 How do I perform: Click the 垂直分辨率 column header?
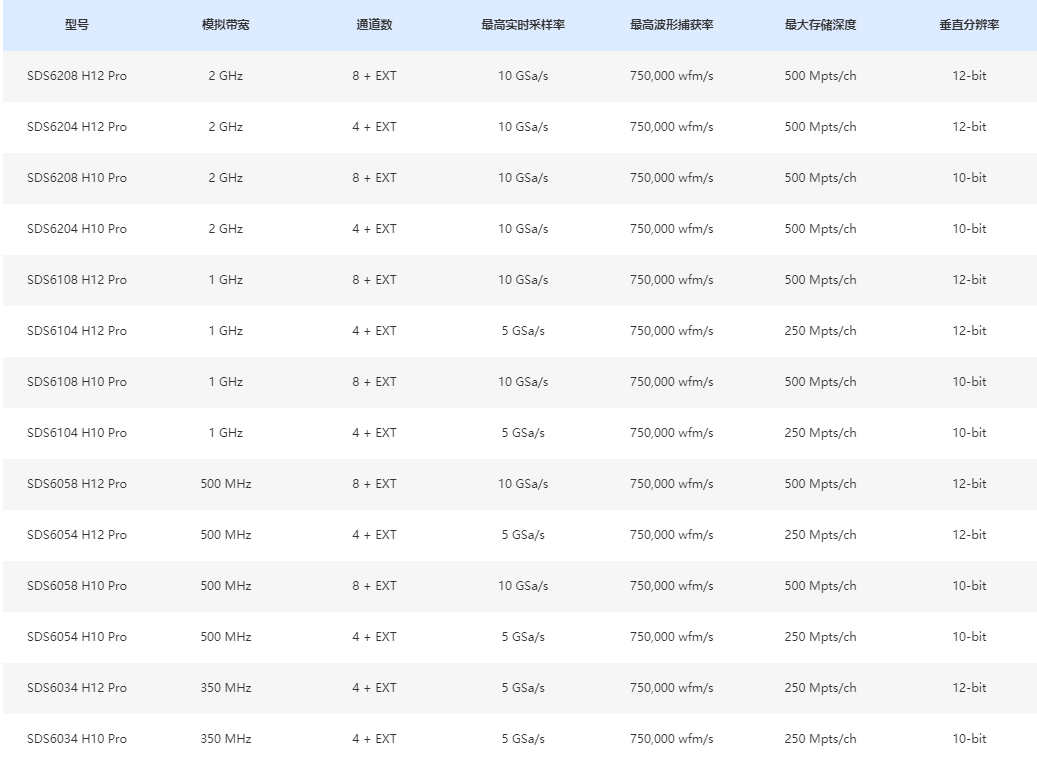[x=969, y=24]
